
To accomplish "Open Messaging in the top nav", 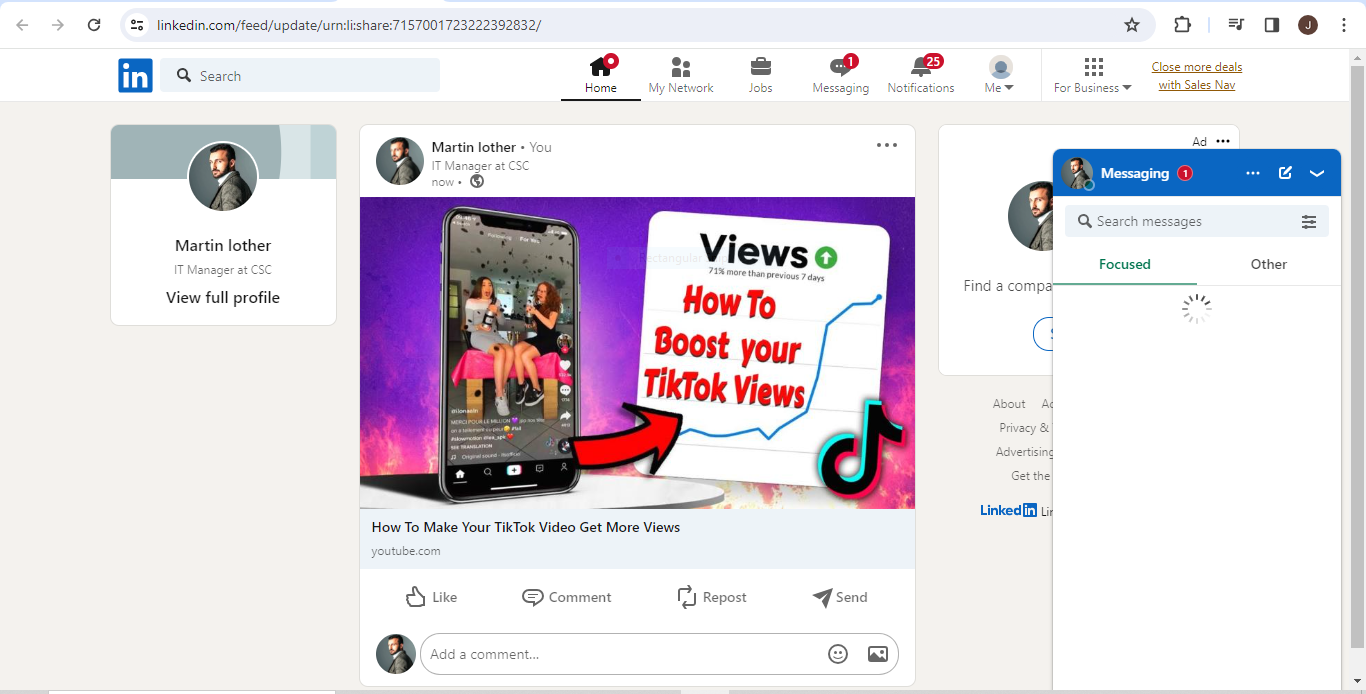I will click(841, 75).
